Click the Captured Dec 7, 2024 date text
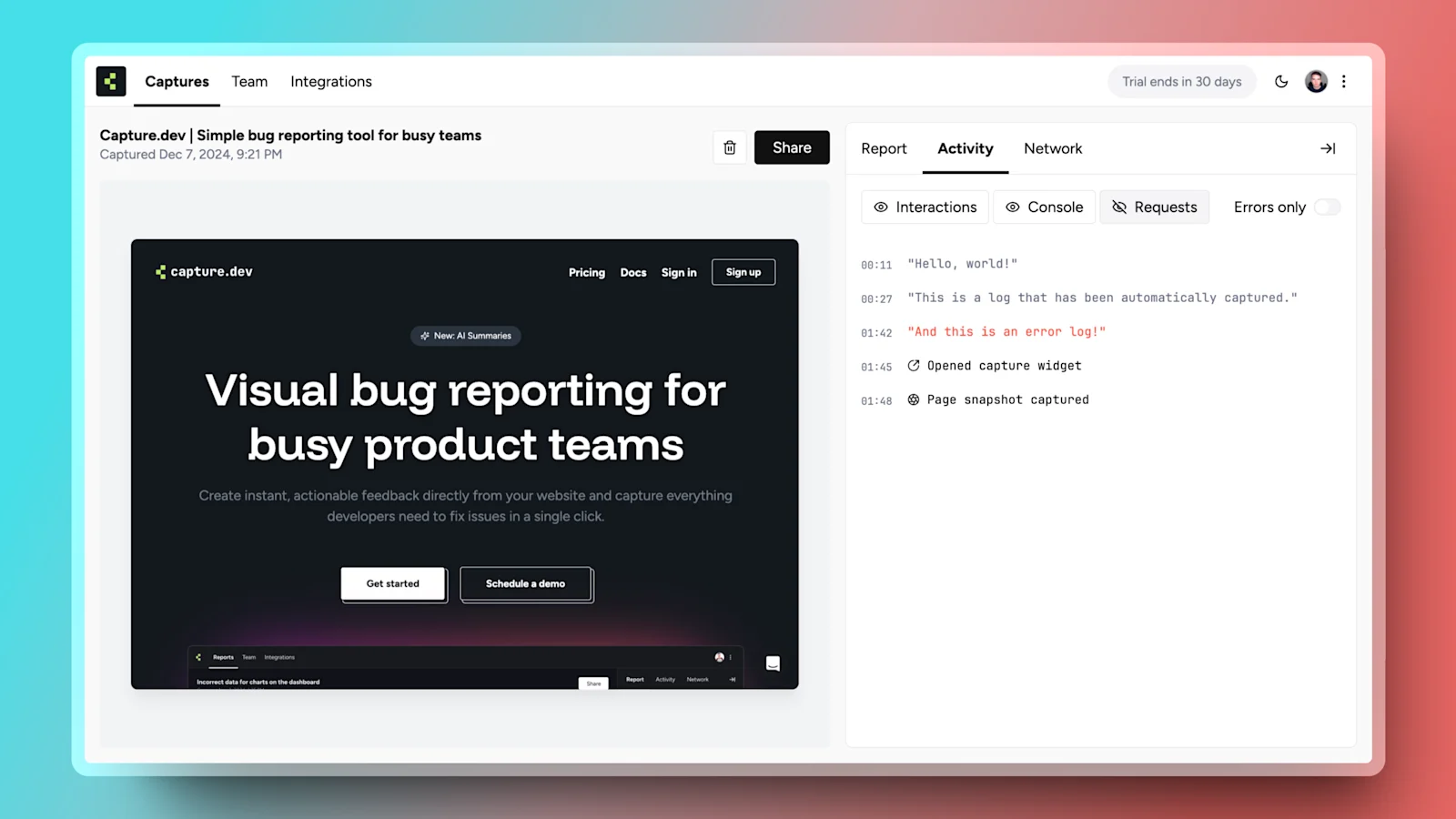Viewport: 1456px width, 819px height. pos(191,155)
